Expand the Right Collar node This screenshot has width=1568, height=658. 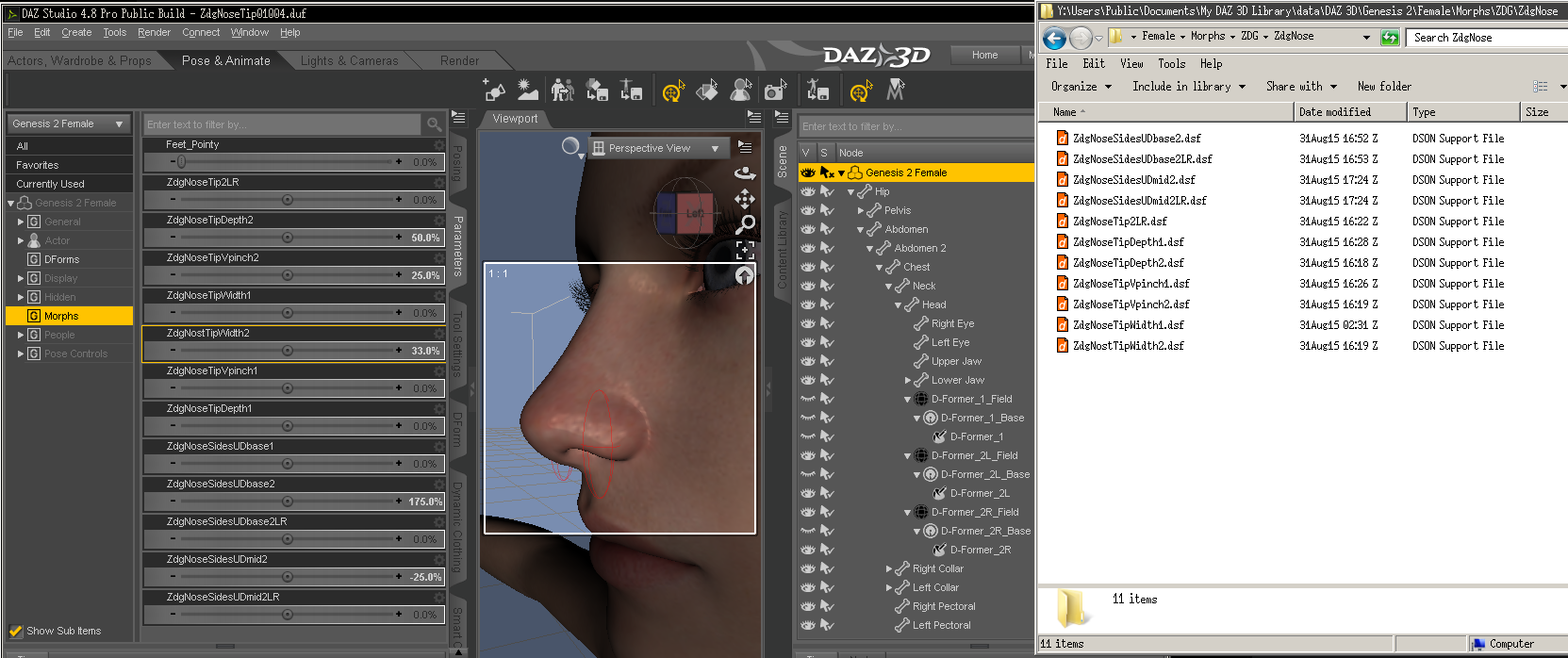coord(888,568)
